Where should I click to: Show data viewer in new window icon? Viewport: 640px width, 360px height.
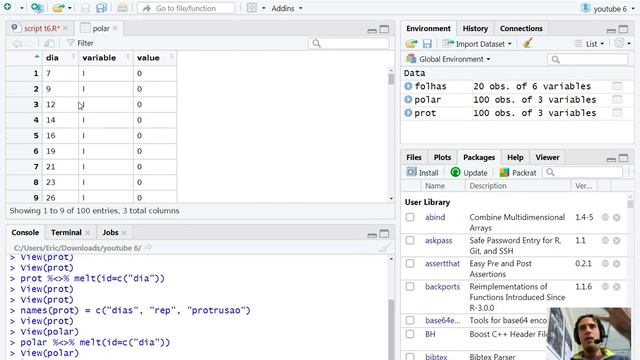tap(49, 43)
